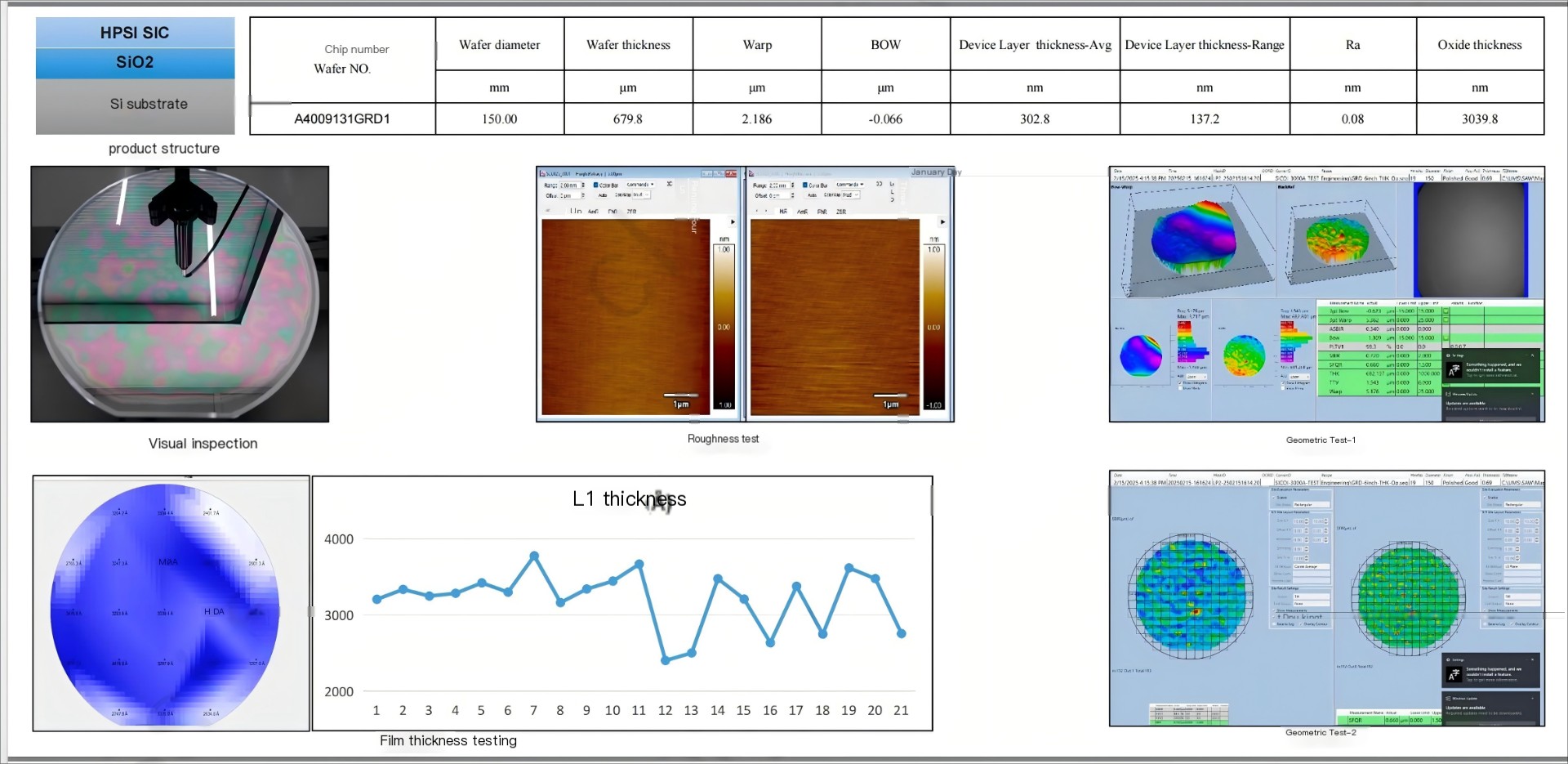The width and height of the screenshot is (1568, 764).
Task: Click data point 12 on L1 thickness chart
Action: [x=665, y=660]
